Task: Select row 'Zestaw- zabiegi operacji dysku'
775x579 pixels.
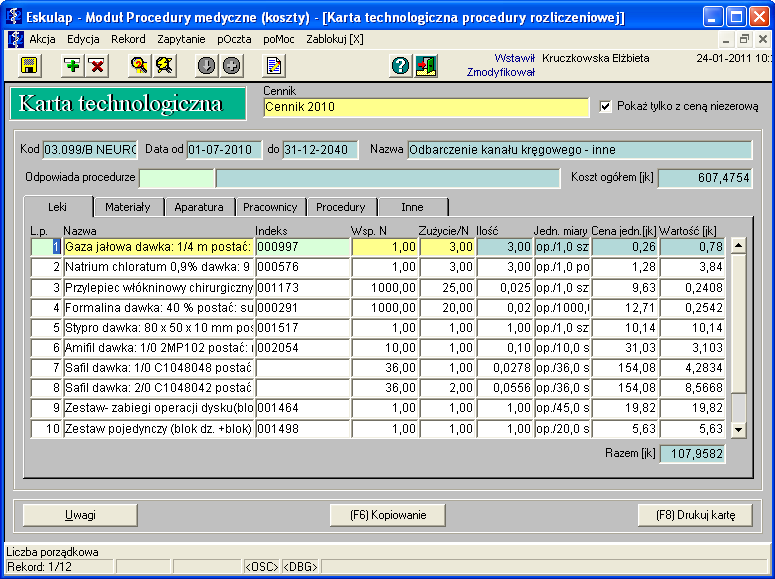Action: (378, 408)
